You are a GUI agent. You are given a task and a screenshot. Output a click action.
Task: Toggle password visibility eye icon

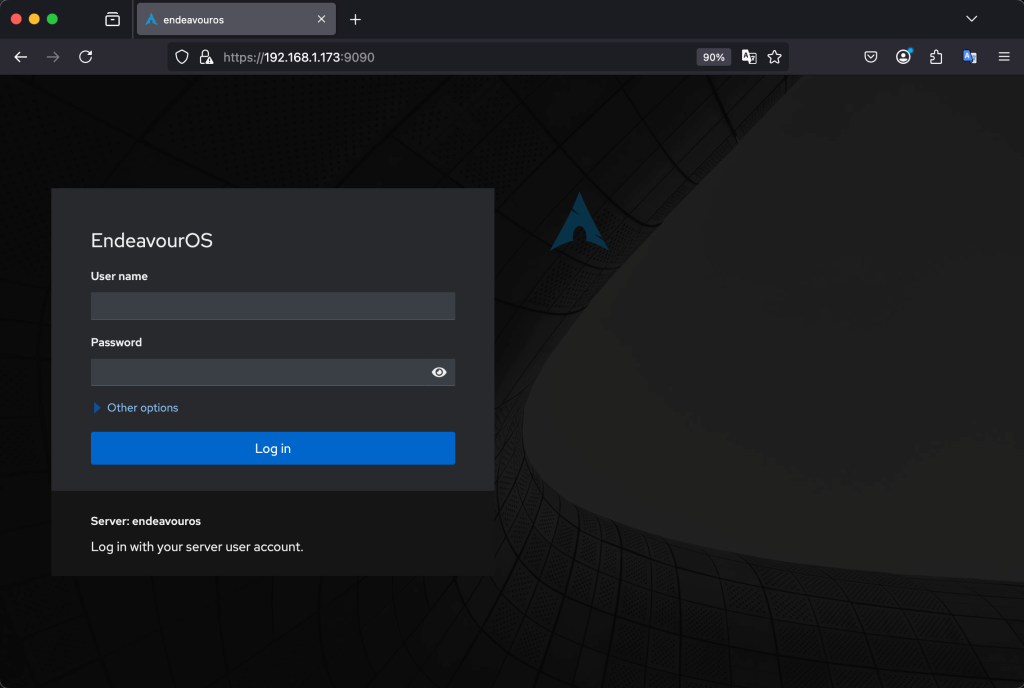pos(439,372)
